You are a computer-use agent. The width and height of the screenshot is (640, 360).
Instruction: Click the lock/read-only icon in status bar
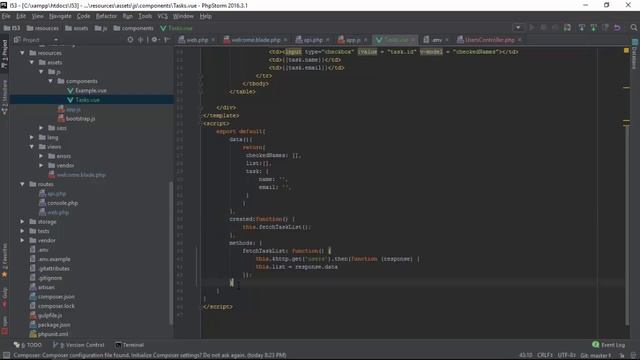(x=622, y=356)
